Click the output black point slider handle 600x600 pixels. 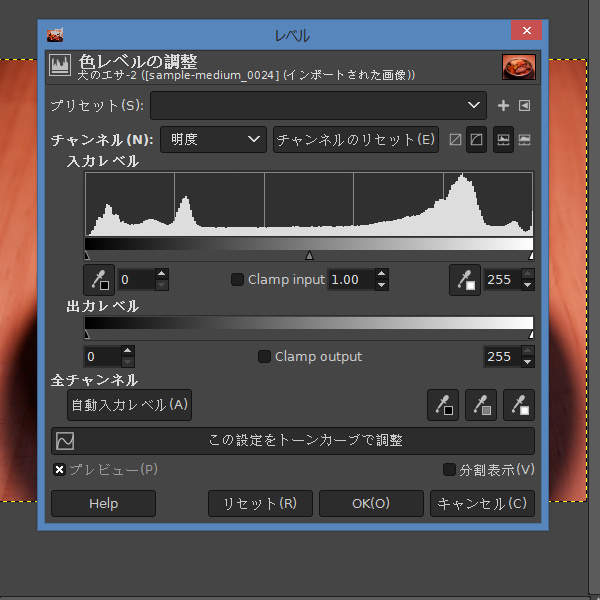[87, 335]
